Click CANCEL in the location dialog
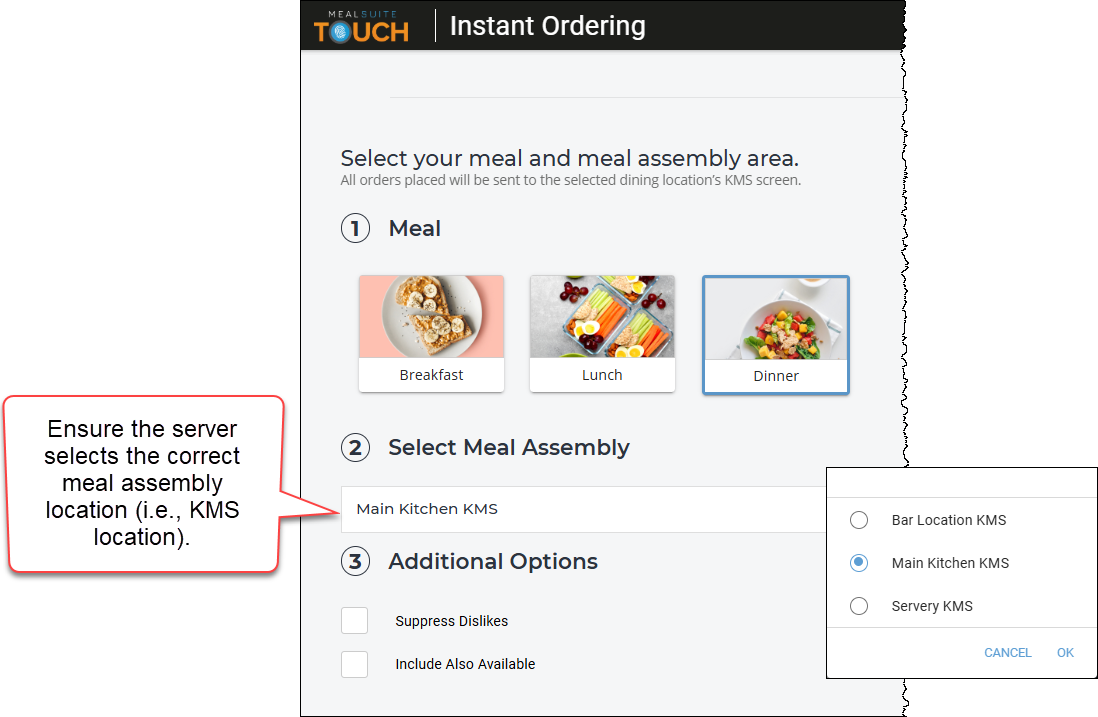Image resolution: width=1098 pixels, height=717 pixels. pyautogui.click(x=1008, y=653)
